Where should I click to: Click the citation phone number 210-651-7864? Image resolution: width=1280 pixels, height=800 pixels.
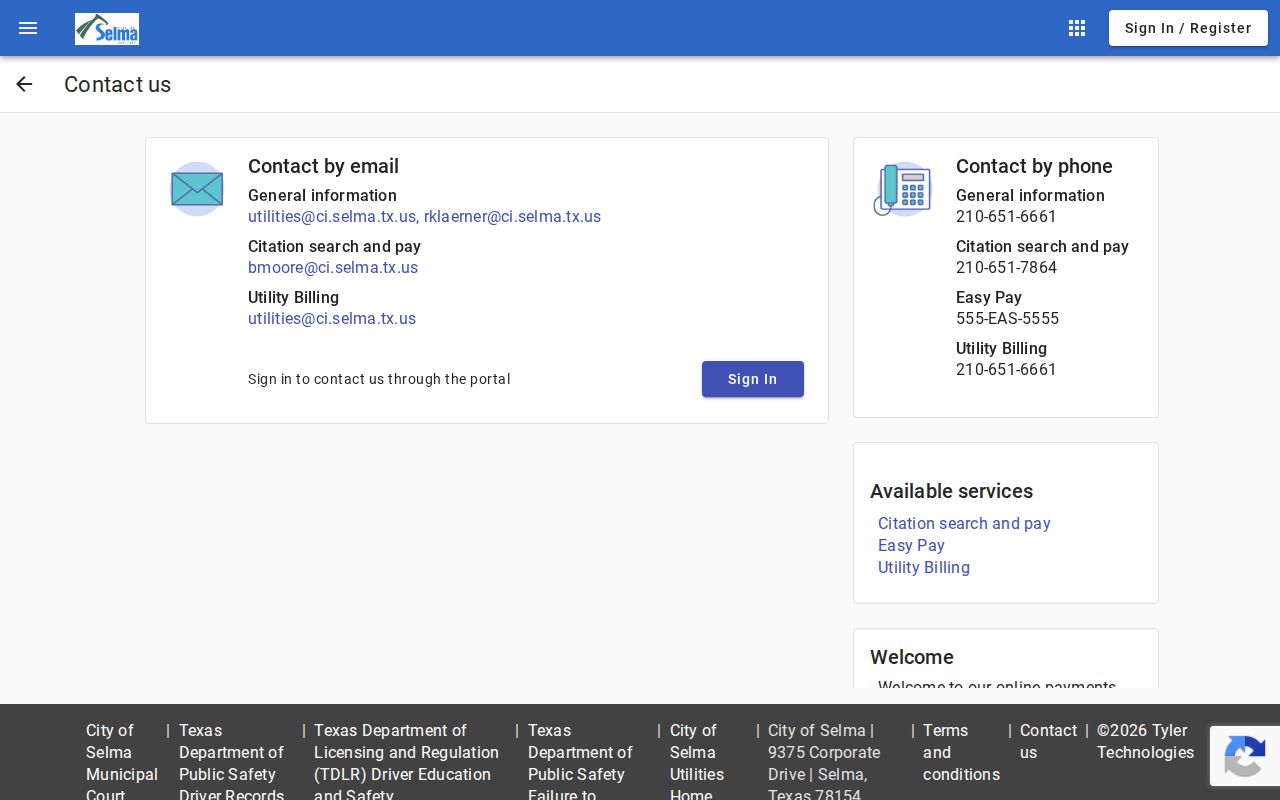point(1006,268)
